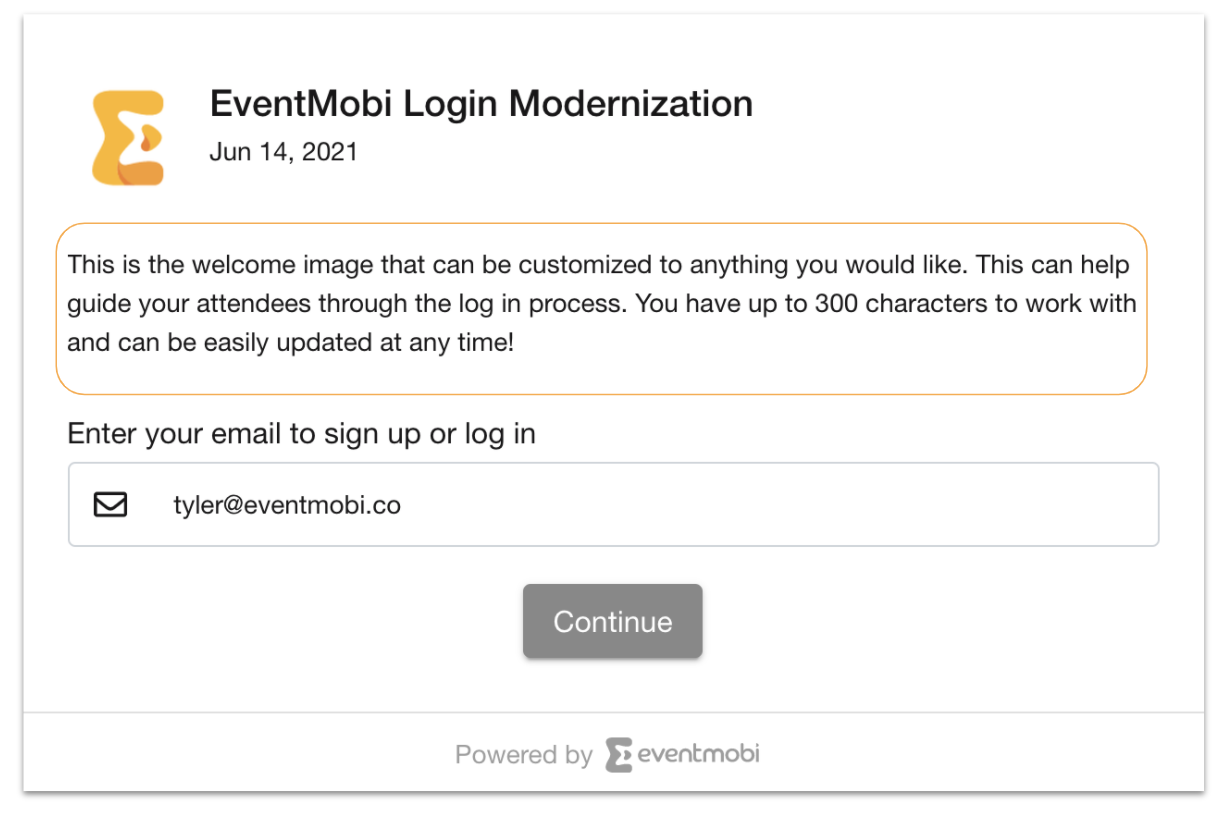Click the words 'sign up or log in'
1224x814 pixels.
pyautogui.click(x=430, y=434)
